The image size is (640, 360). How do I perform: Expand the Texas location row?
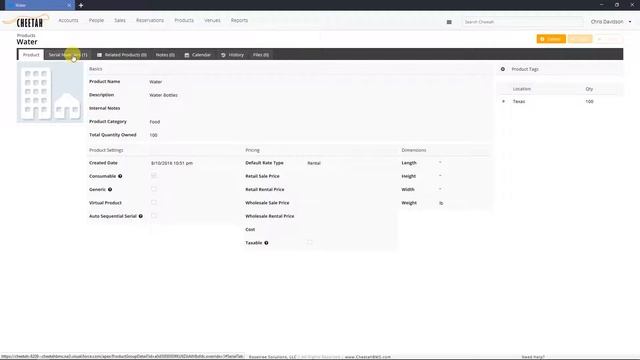click(x=503, y=101)
